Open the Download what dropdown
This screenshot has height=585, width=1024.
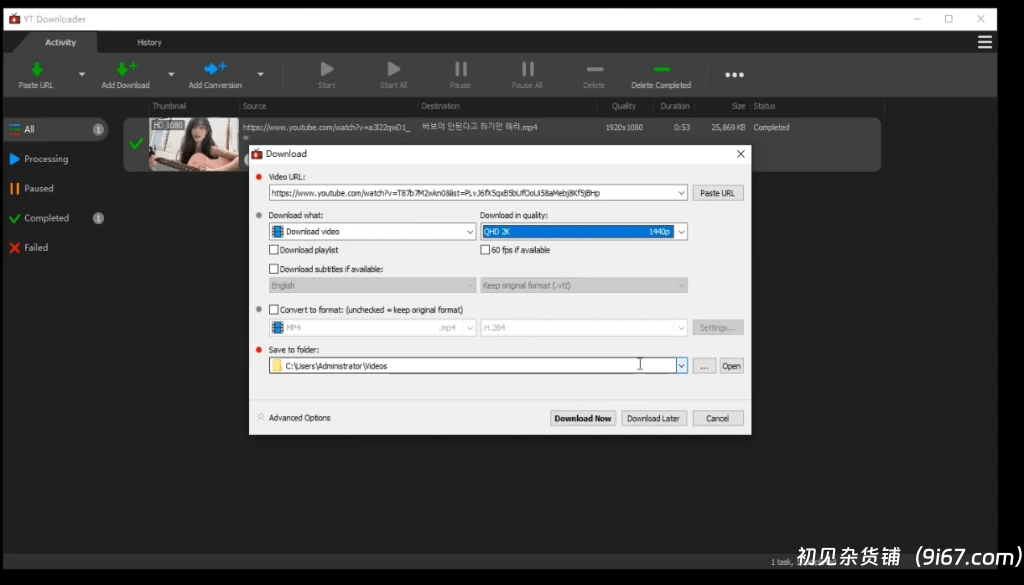372,232
